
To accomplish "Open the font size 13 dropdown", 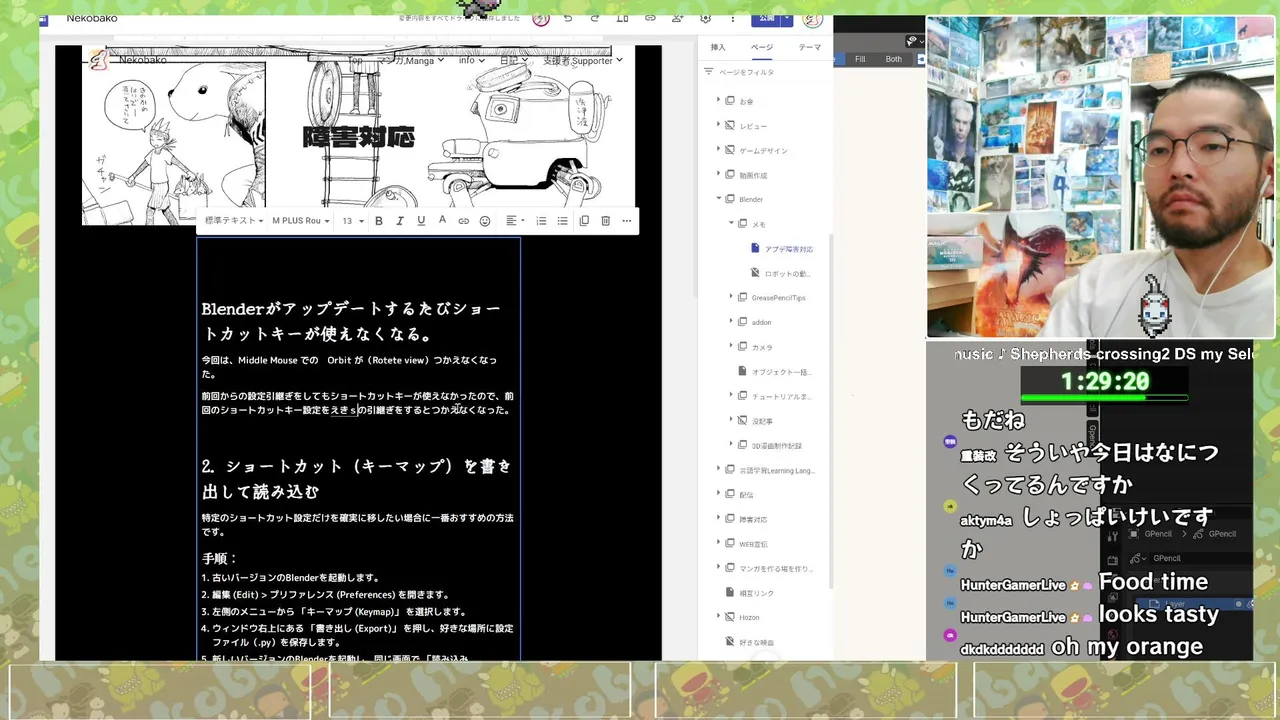I will [353, 221].
